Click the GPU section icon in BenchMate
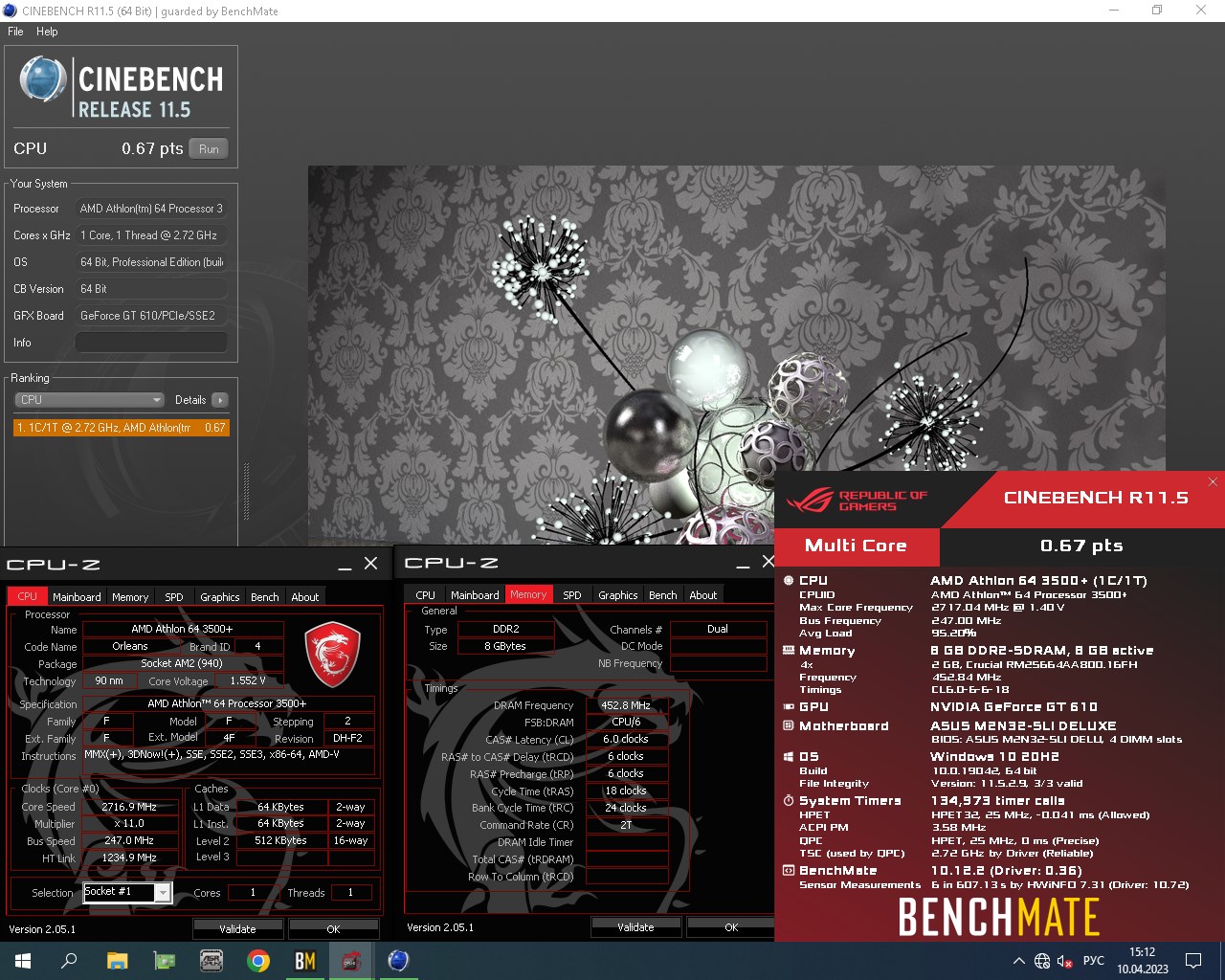 [789, 706]
